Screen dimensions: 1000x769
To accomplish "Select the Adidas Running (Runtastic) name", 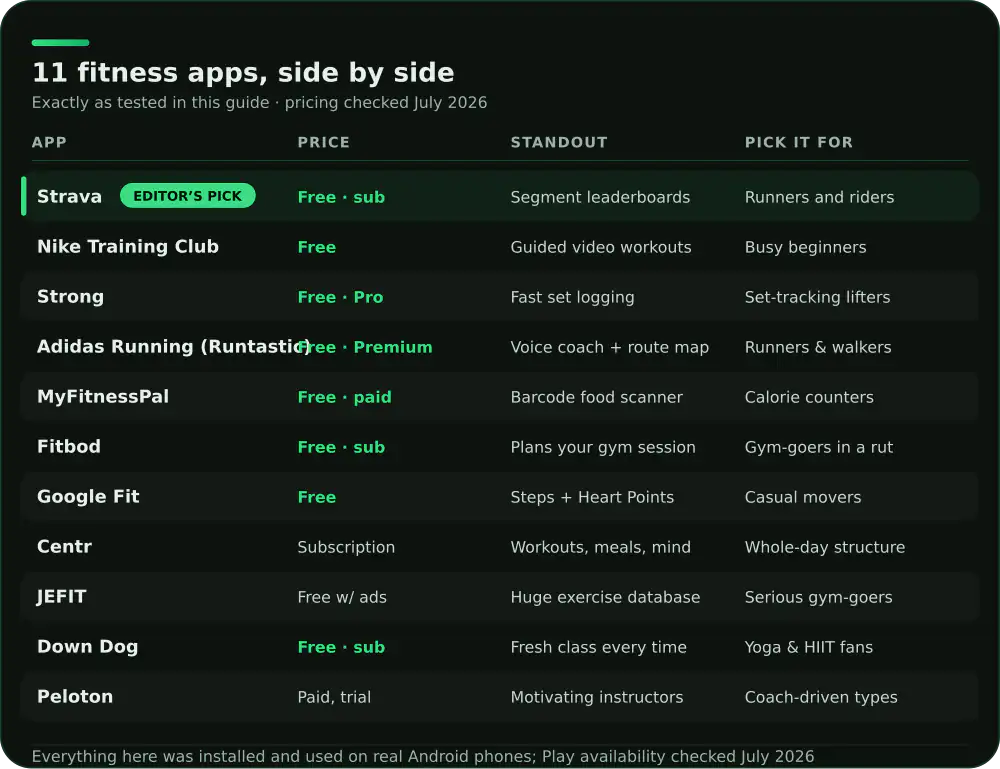I will coord(173,346).
